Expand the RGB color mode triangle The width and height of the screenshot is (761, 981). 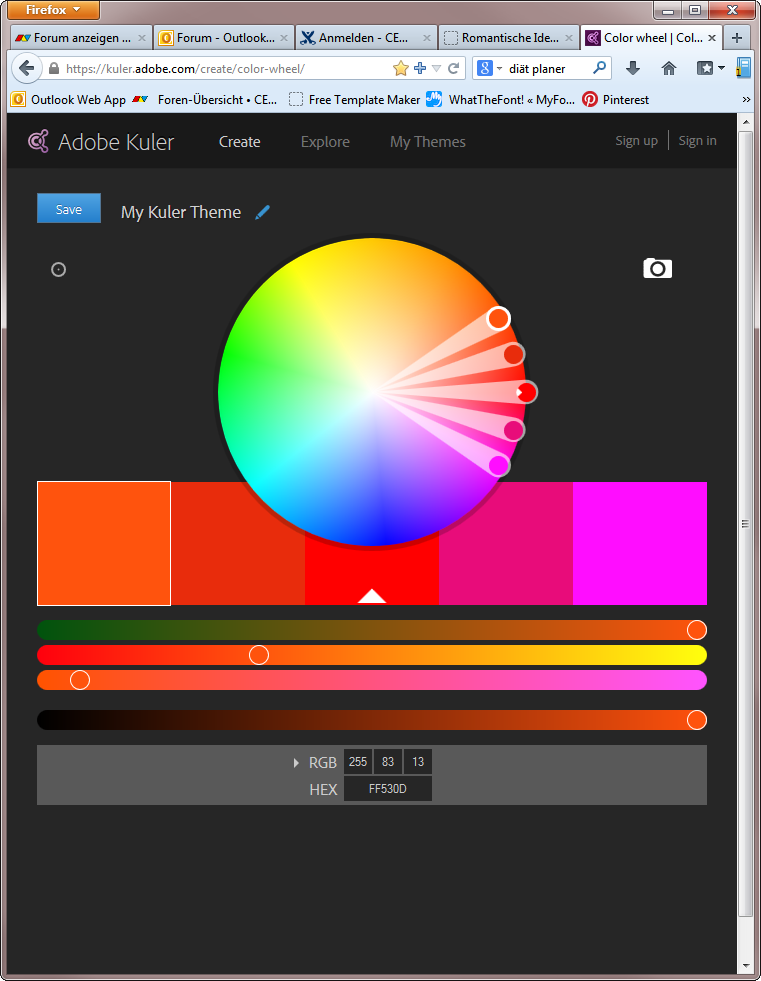pos(296,763)
